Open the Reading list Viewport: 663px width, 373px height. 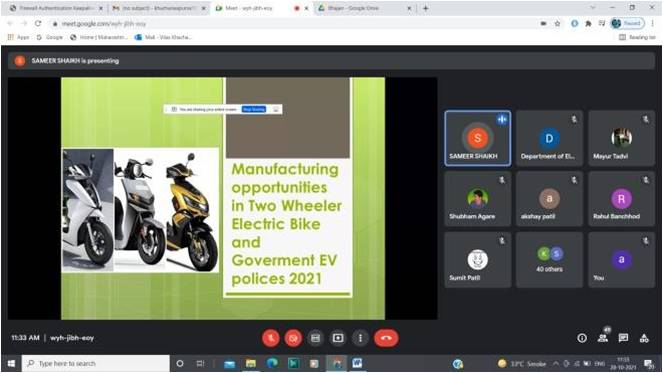638,37
